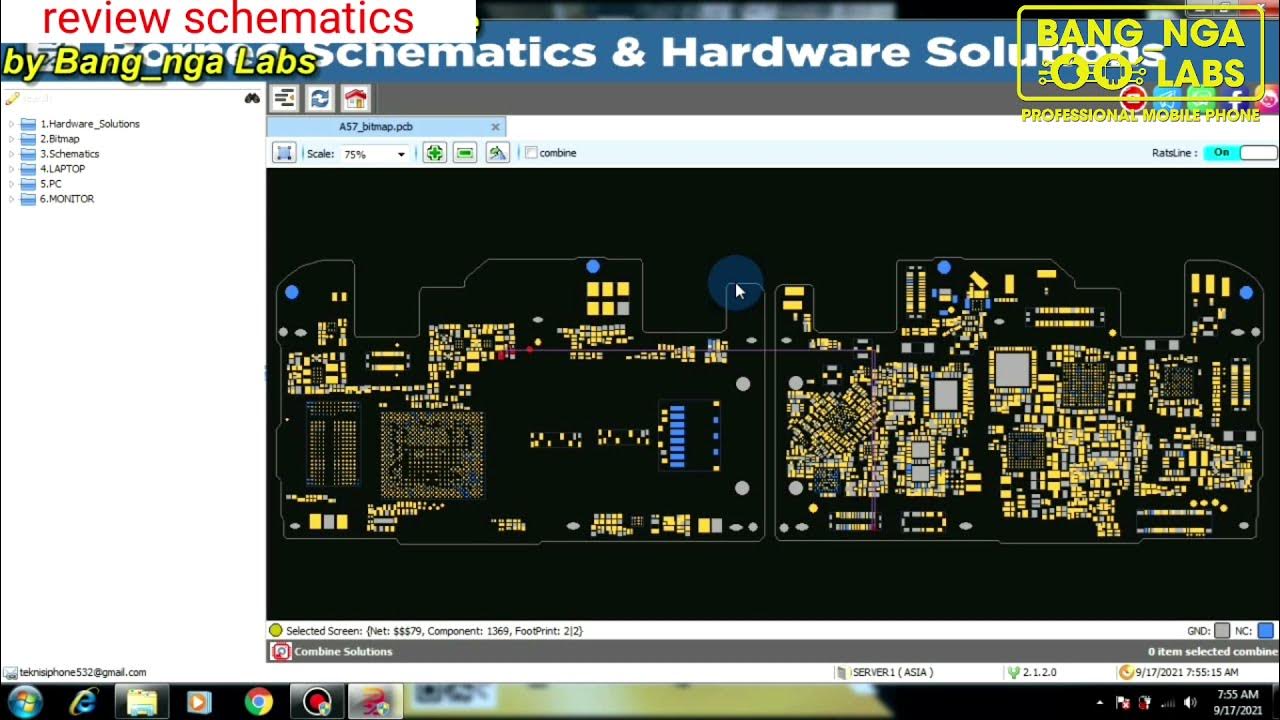Click the NC blue color swatch
The image size is (1280, 720).
coord(1266,631)
